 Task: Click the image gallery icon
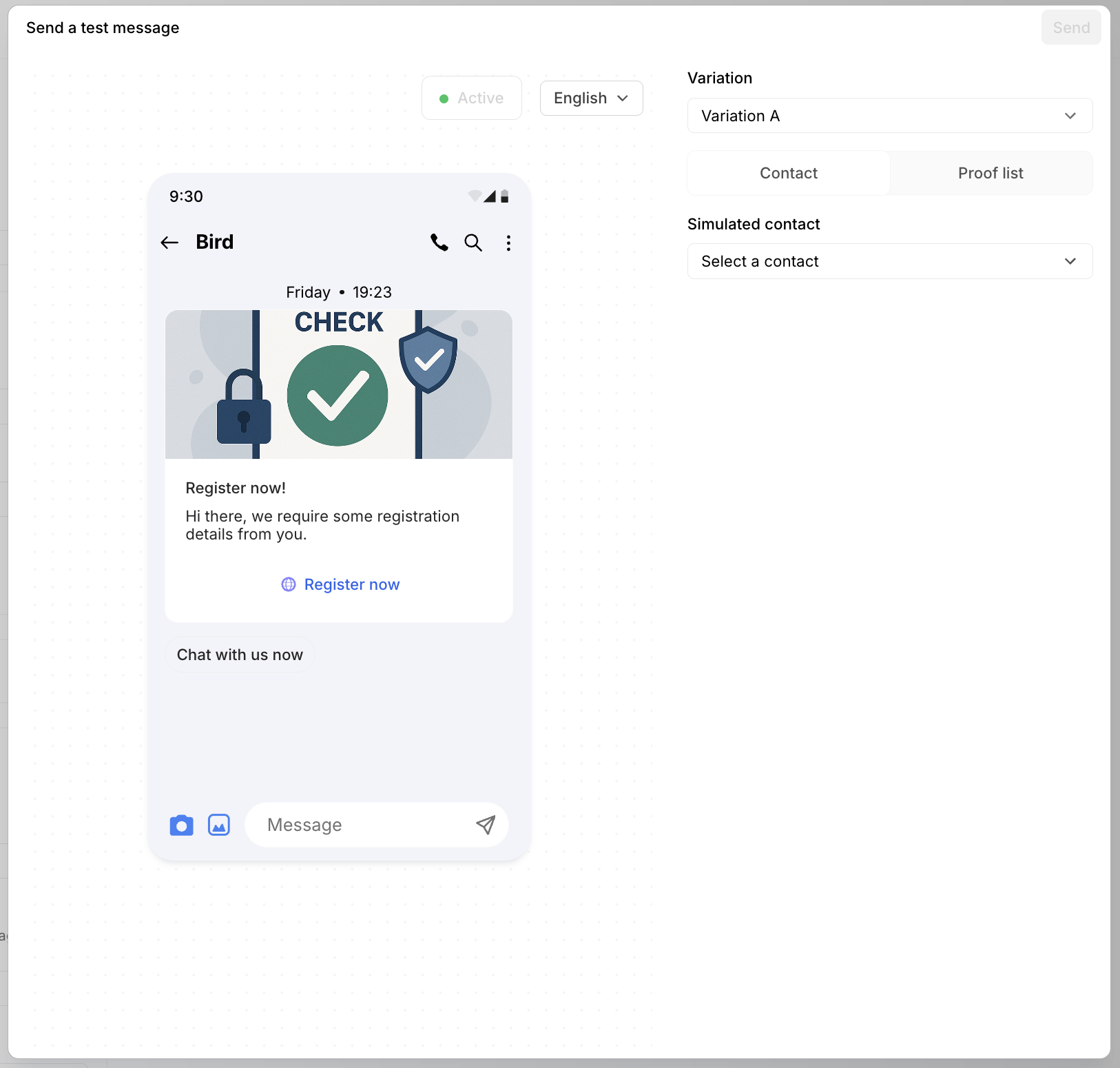(x=219, y=825)
